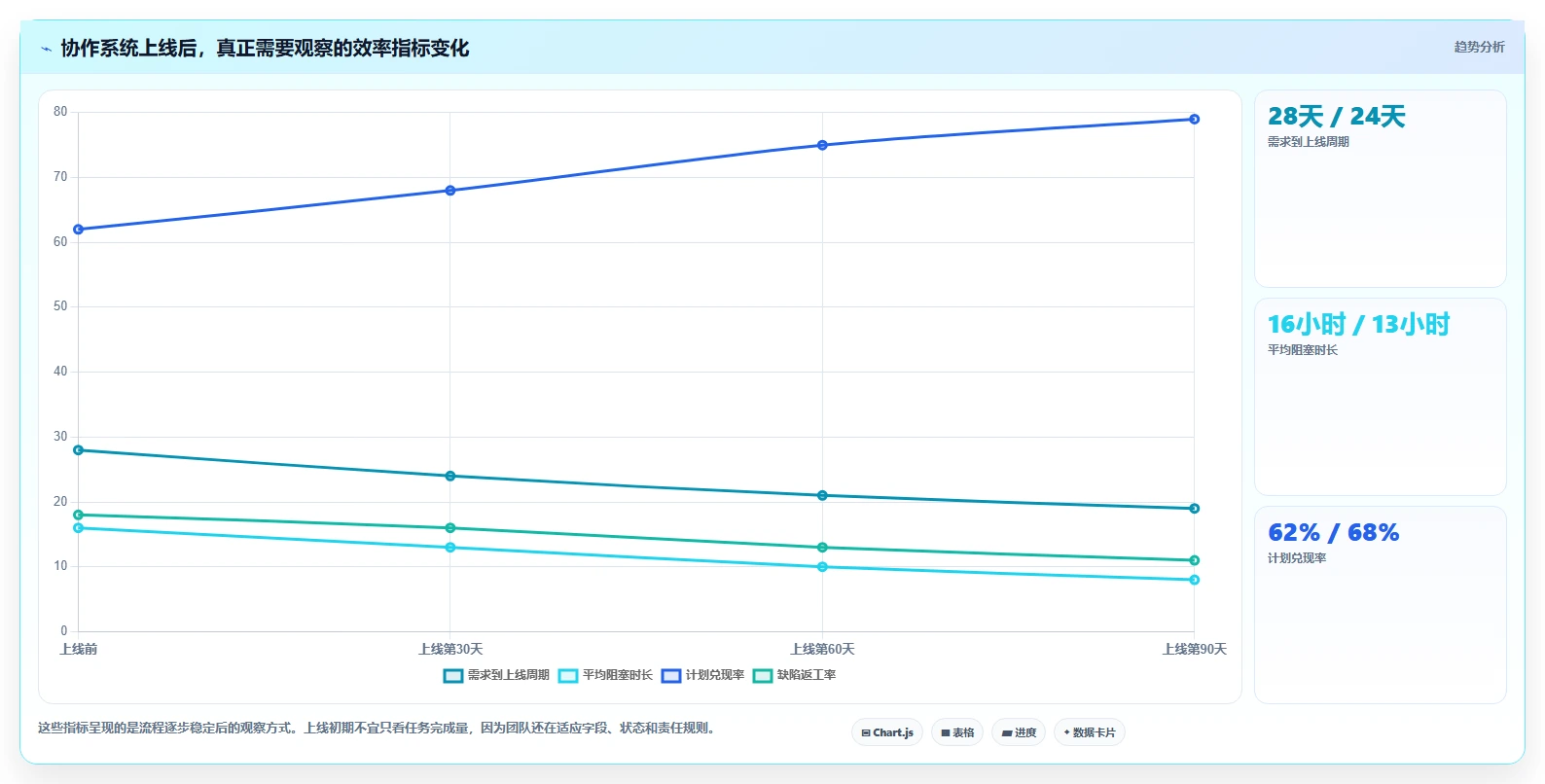Image resolution: width=1545 pixels, height=784 pixels.
Task: Select the 平均阻塞时长 data point at 上线第30天
Action: (x=450, y=548)
